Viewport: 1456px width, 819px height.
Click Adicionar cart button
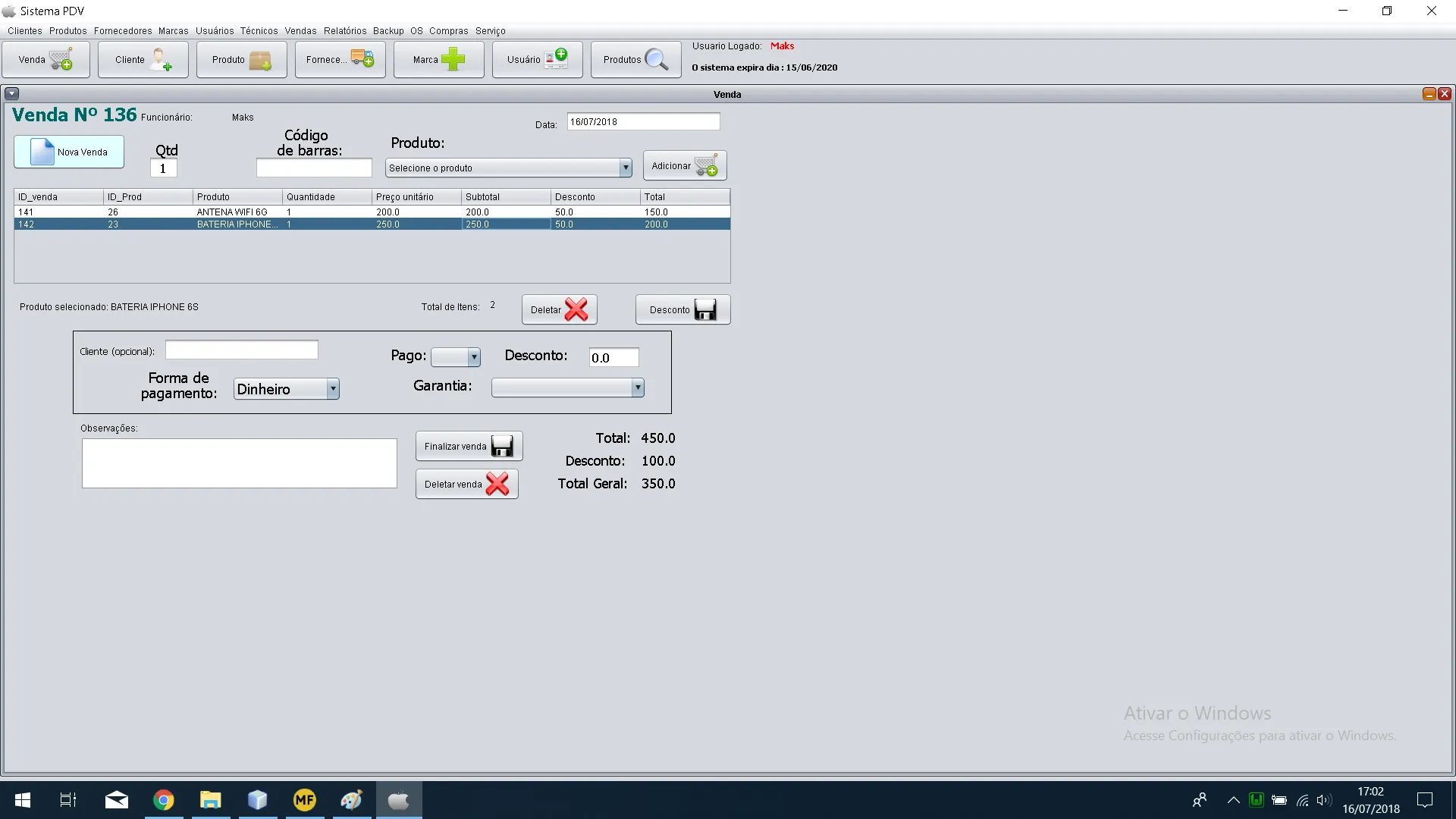tap(685, 166)
